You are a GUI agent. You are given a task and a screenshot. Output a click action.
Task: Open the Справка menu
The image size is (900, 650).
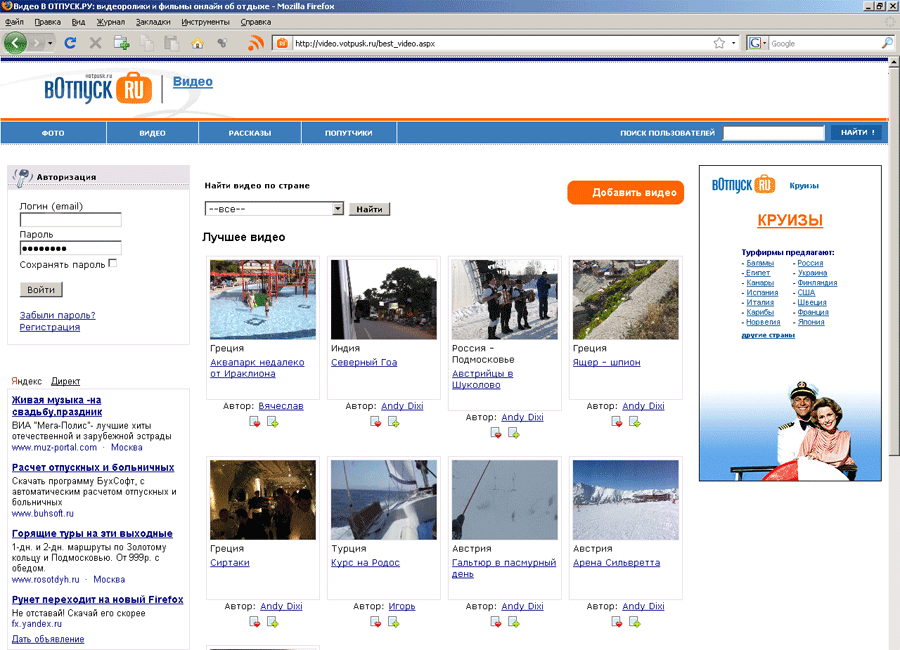click(x=255, y=22)
